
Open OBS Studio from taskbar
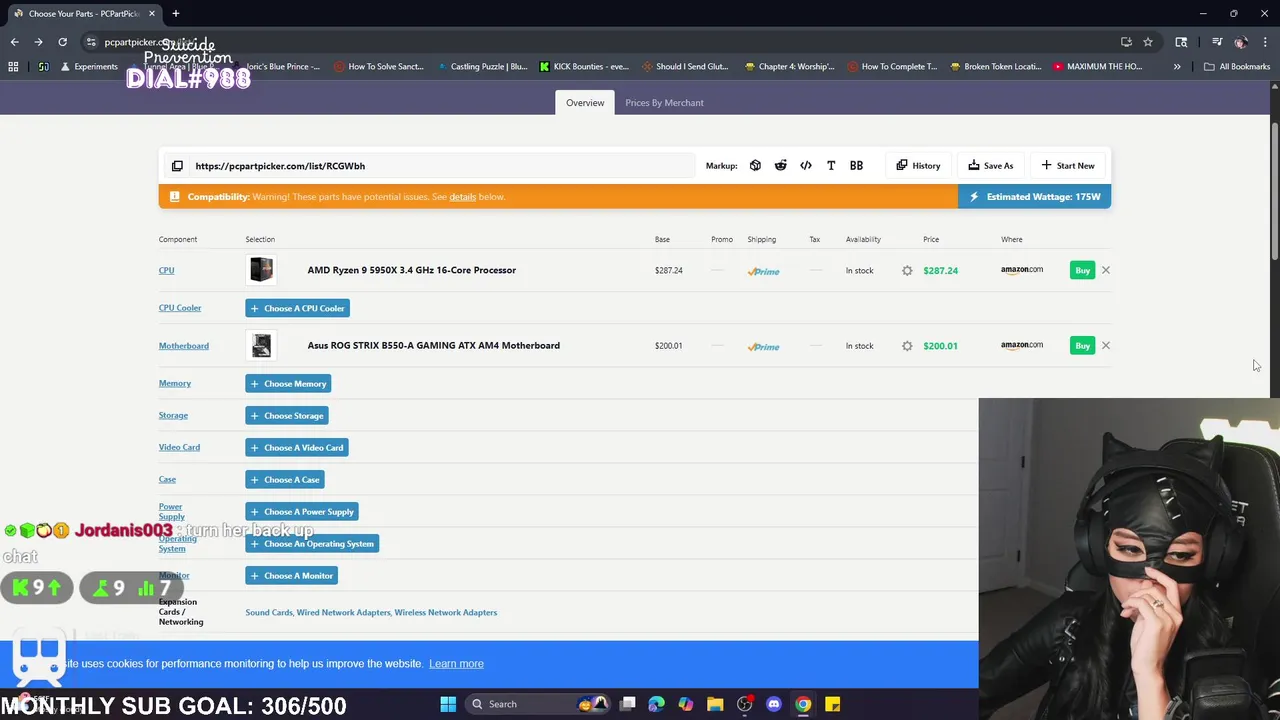click(744, 704)
